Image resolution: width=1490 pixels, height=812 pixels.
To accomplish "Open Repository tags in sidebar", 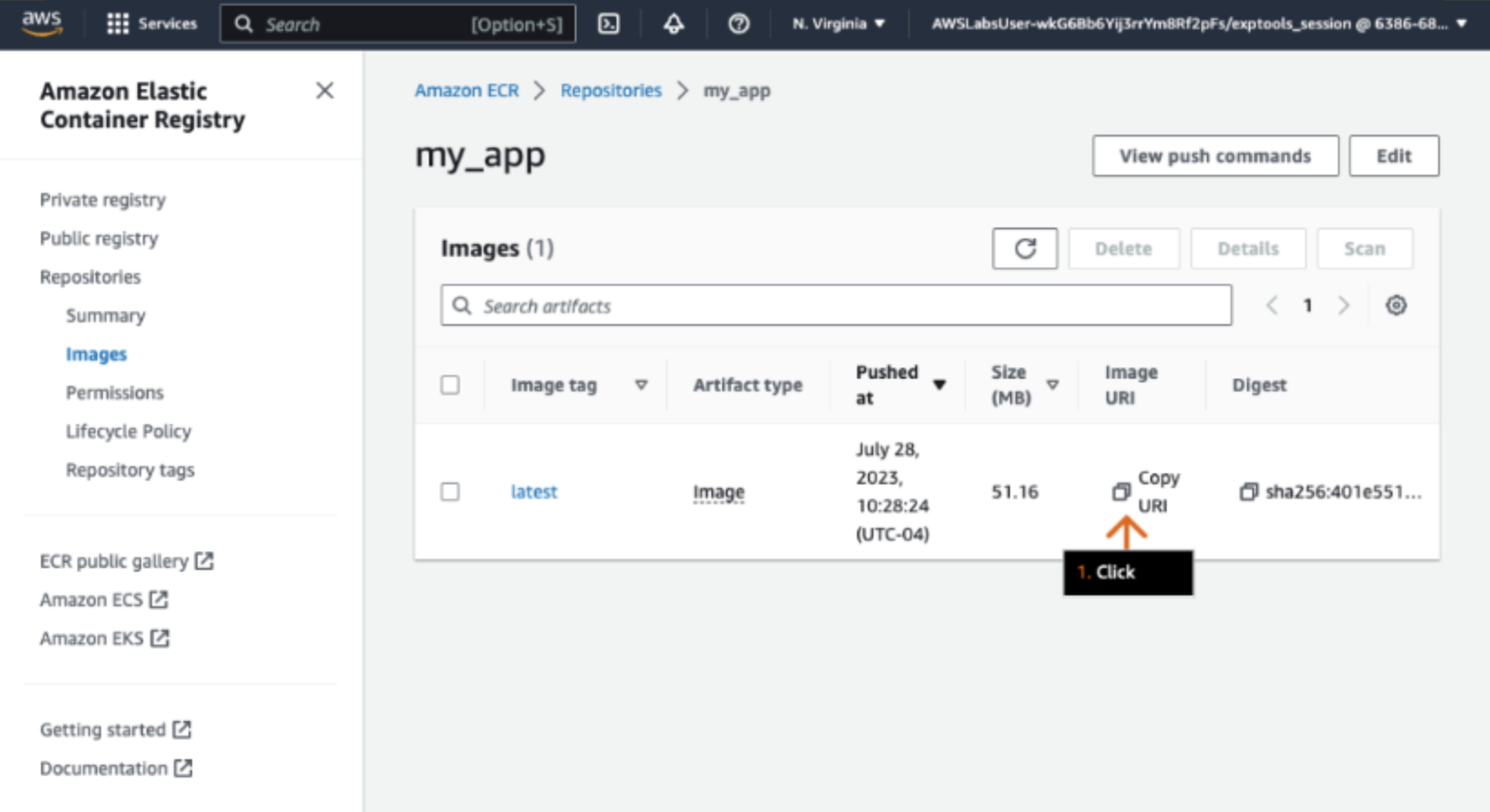I will [130, 470].
